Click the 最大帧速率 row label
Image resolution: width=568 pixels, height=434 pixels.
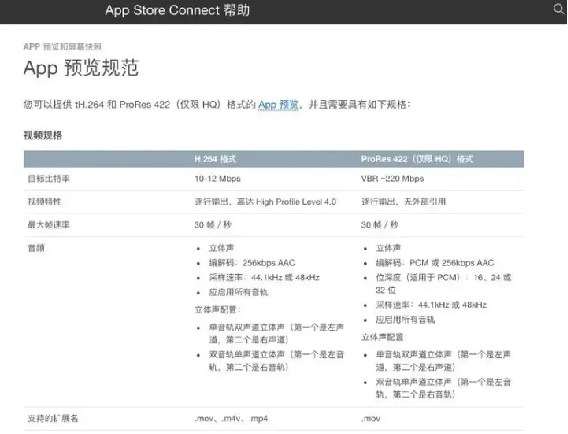[x=49, y=225]
